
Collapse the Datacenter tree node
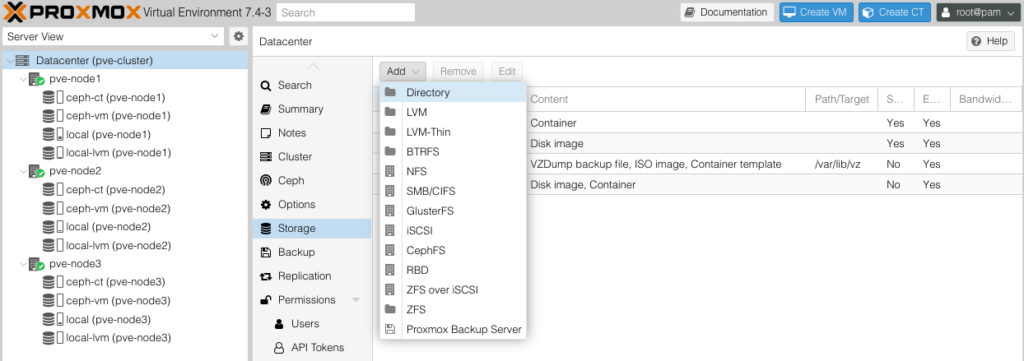click(x=9, y=61)
